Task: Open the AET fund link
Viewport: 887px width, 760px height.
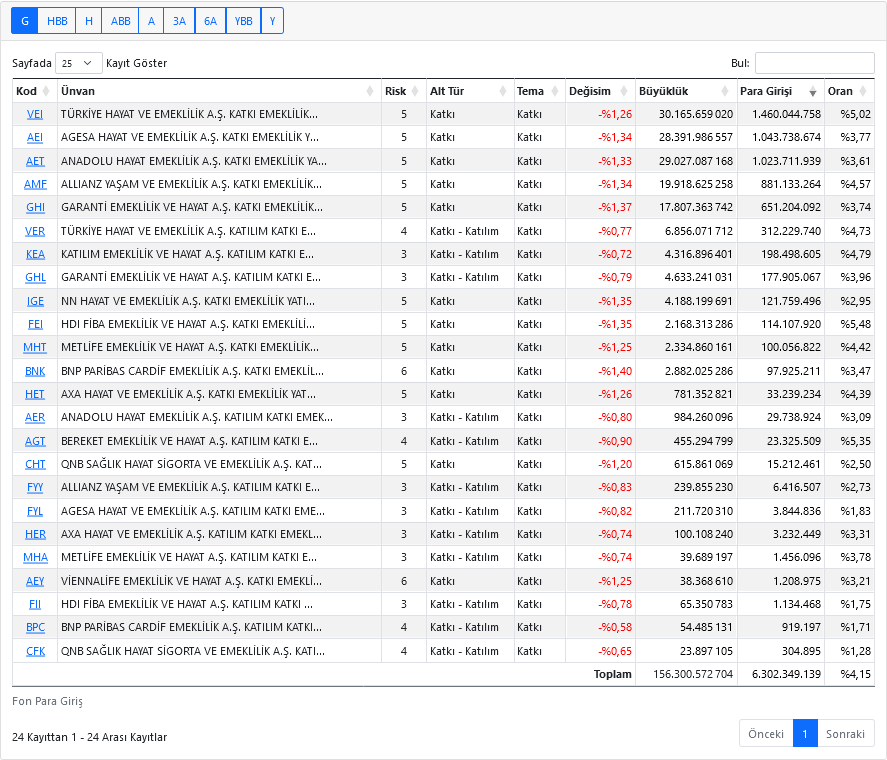Action: [35, 161]
